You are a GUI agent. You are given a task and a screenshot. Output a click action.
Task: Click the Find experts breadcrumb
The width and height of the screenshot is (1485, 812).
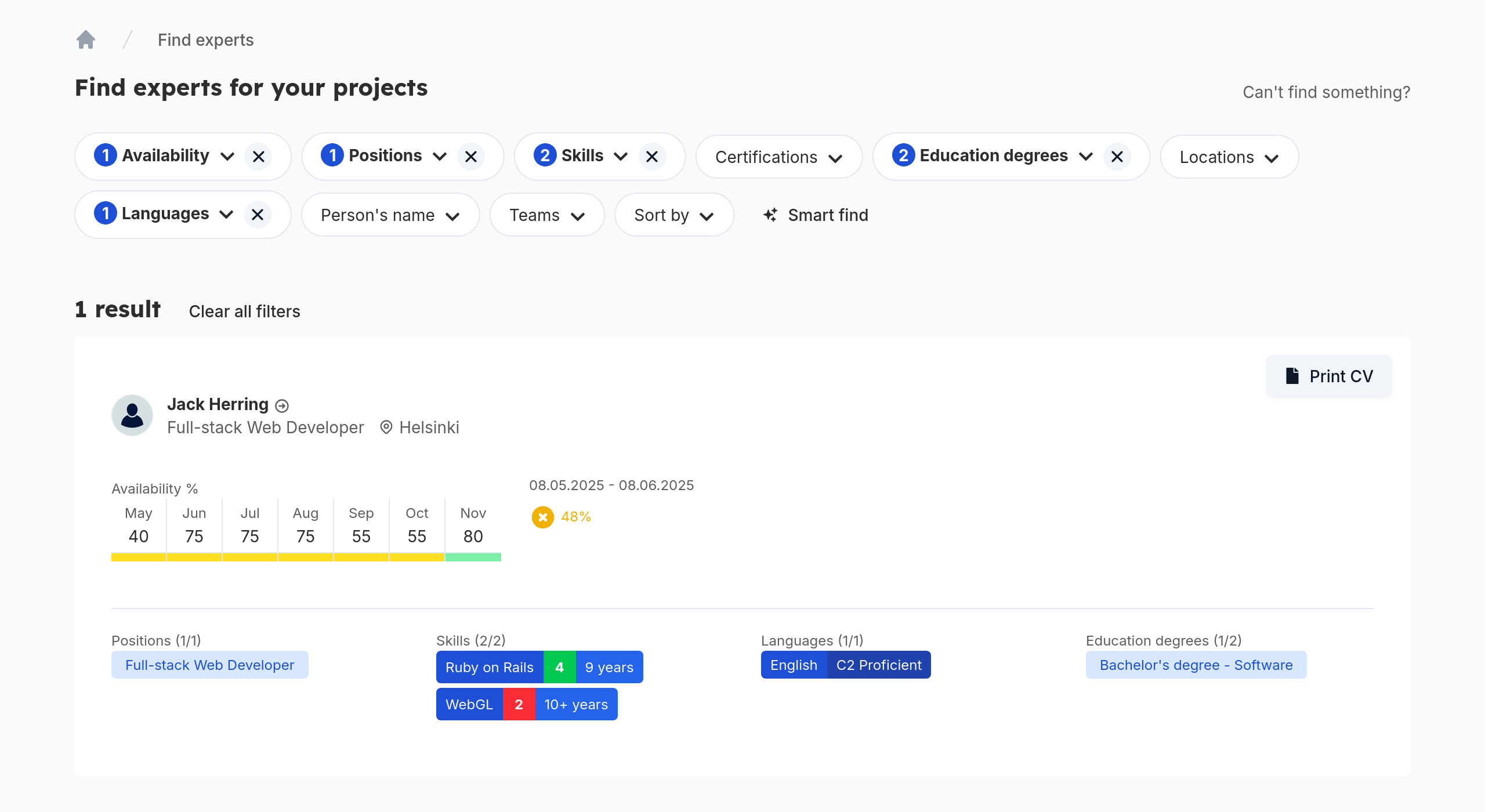click(205, 40)
